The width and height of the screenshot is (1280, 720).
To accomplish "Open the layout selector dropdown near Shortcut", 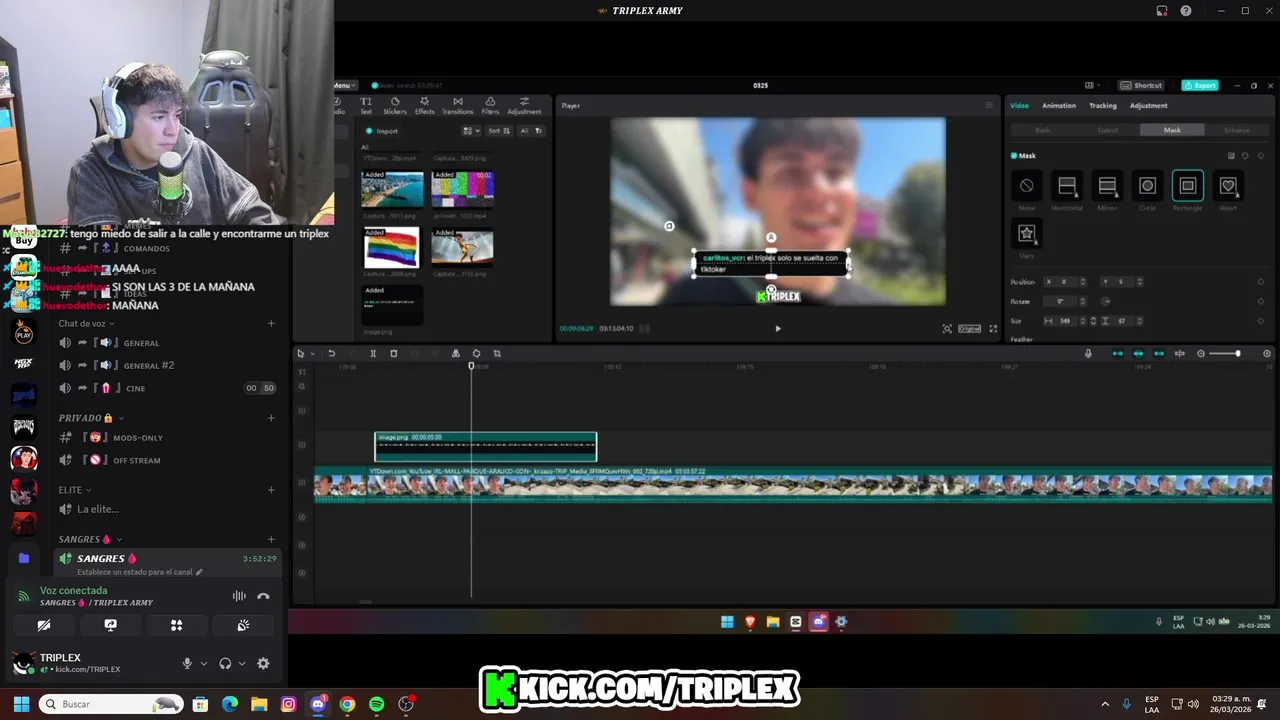I will (1092, 85).
